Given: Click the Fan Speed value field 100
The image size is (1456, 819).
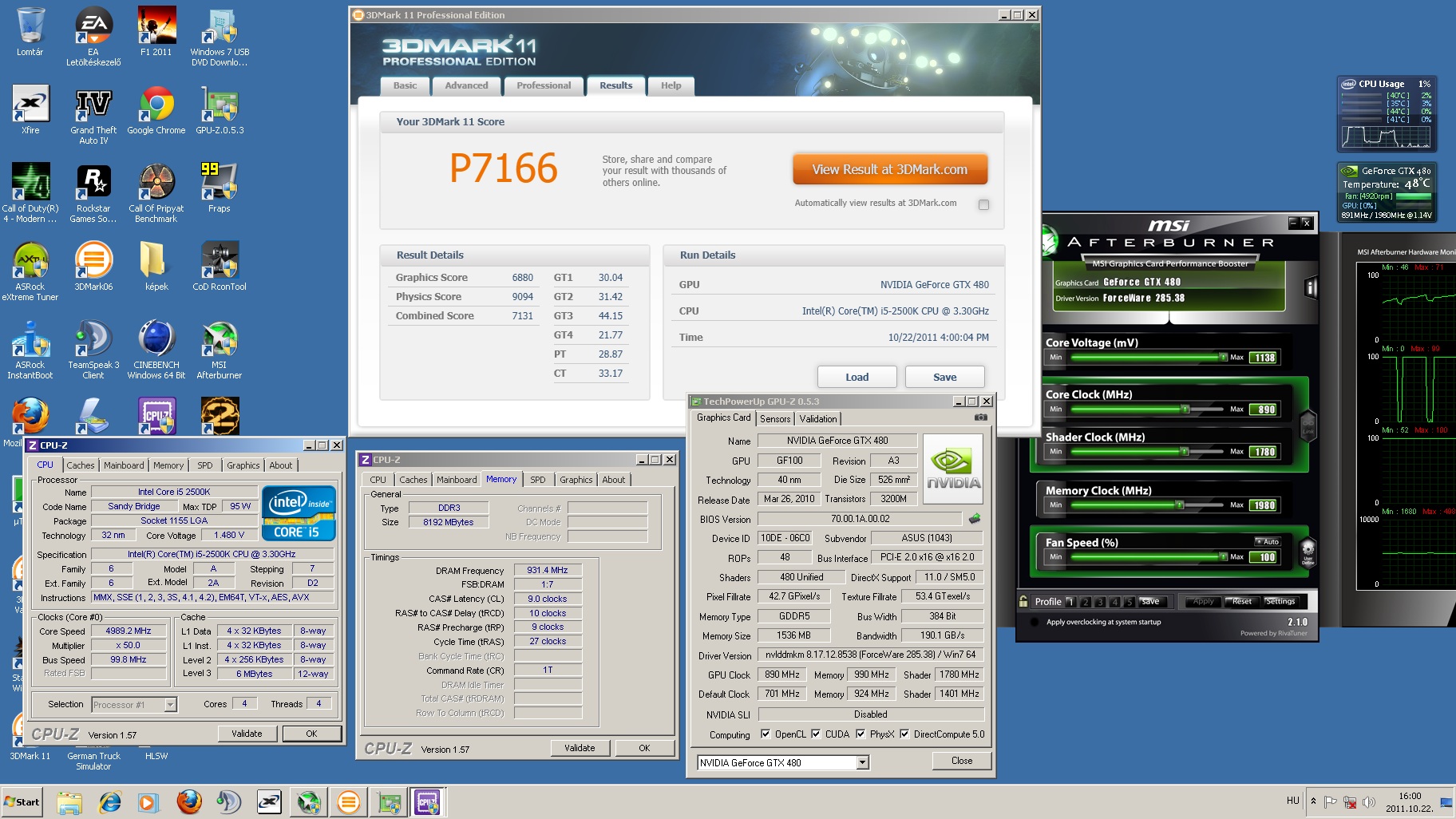Looking at the screenshot, I should pyautogui.click(x=1264, y=557).
